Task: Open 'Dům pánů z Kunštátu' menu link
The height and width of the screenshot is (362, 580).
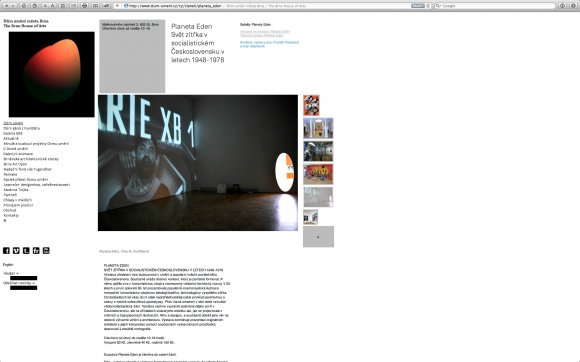Action: click(x=22, y=128)
